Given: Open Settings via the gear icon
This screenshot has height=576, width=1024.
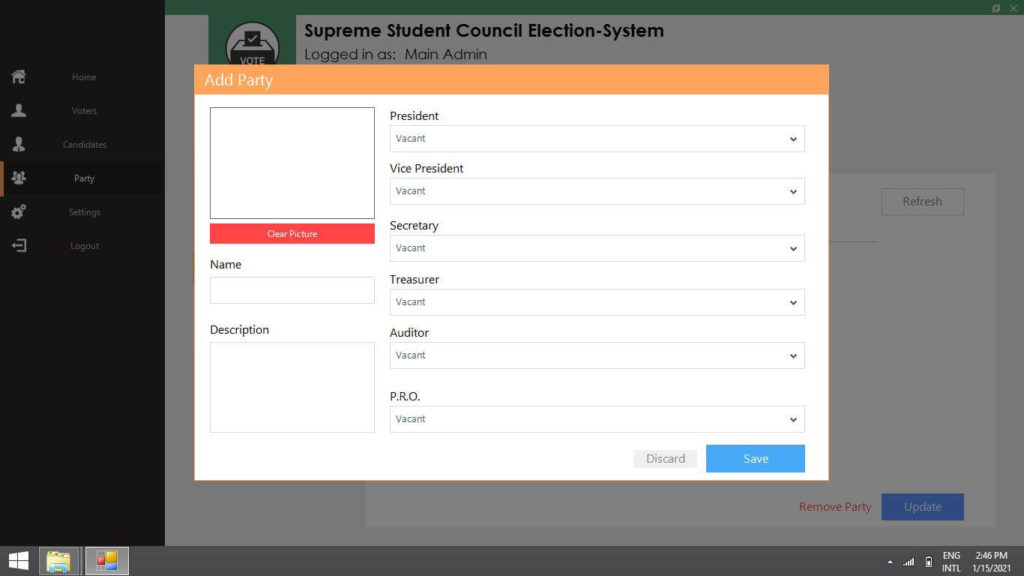Looking at the screenshot, I should [x=18, y=212].
